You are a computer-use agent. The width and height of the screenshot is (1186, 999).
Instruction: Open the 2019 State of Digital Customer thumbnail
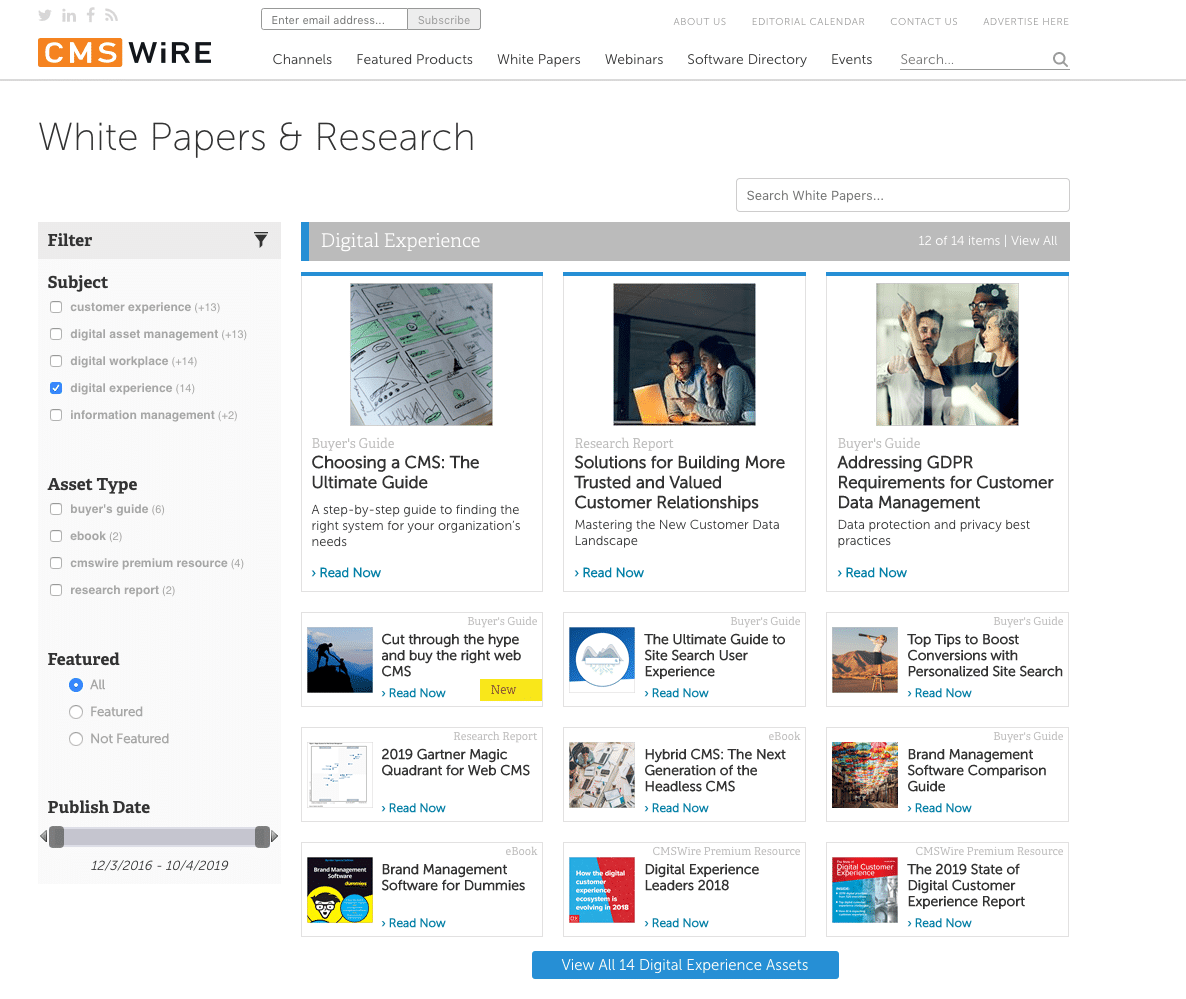coord(865,890)
